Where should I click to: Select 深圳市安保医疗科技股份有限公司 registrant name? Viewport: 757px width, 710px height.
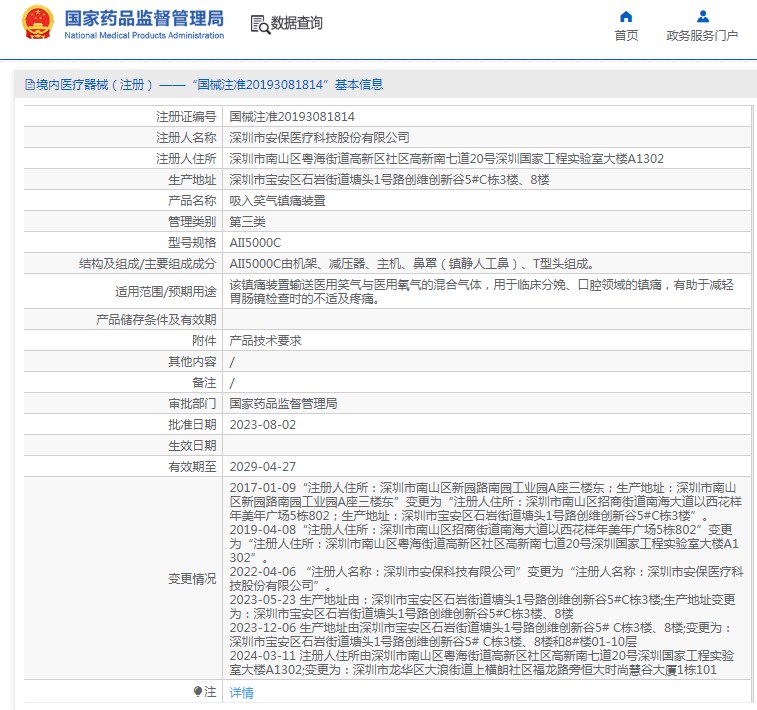pyautogui.click(x=320, y=138)
